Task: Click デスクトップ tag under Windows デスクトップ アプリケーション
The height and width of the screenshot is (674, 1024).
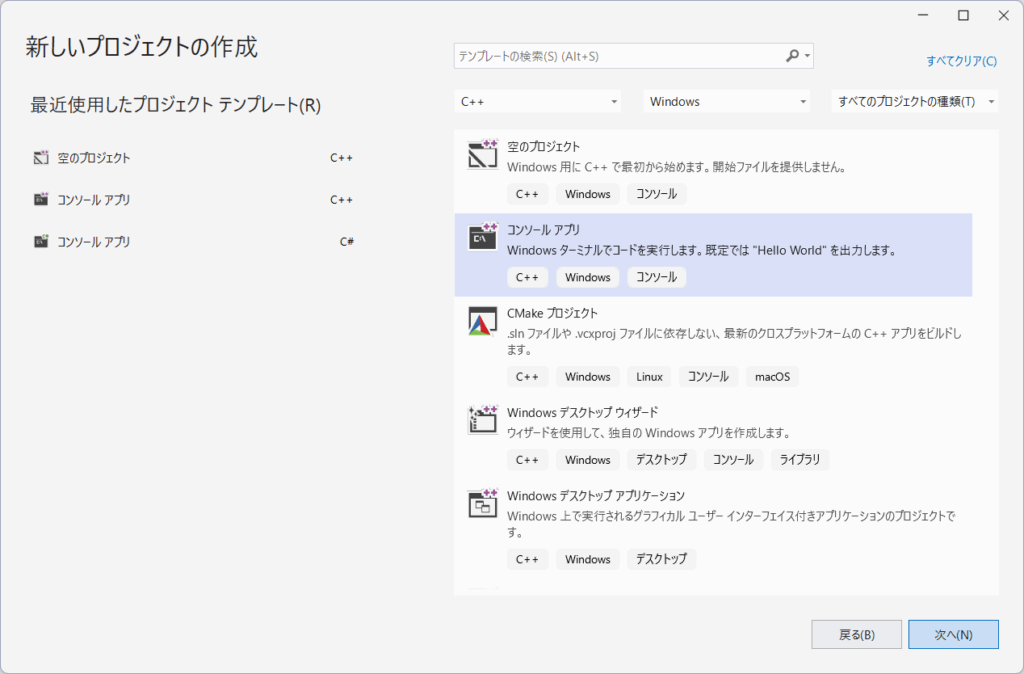Action: [662, 558]
